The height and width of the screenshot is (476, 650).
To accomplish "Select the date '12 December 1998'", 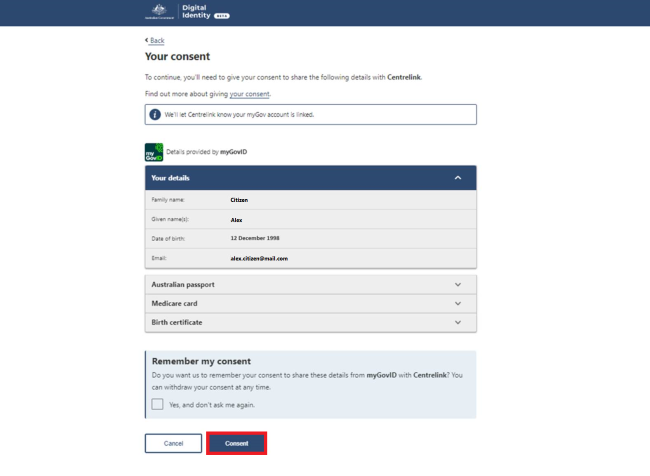I will (255, 238).
